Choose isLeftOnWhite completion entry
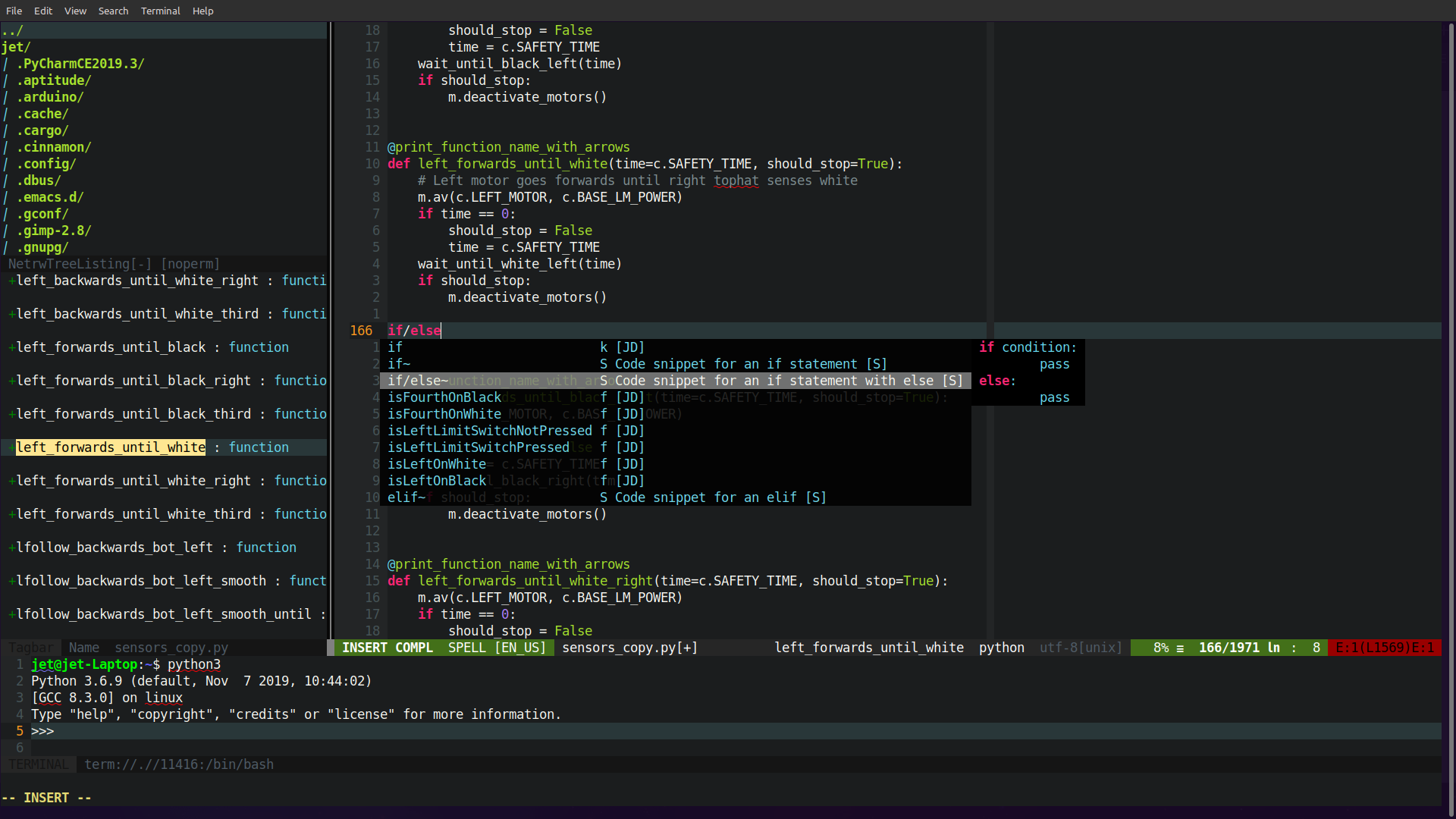This screenshot has width=1456, height=819. tap(675, 464)
